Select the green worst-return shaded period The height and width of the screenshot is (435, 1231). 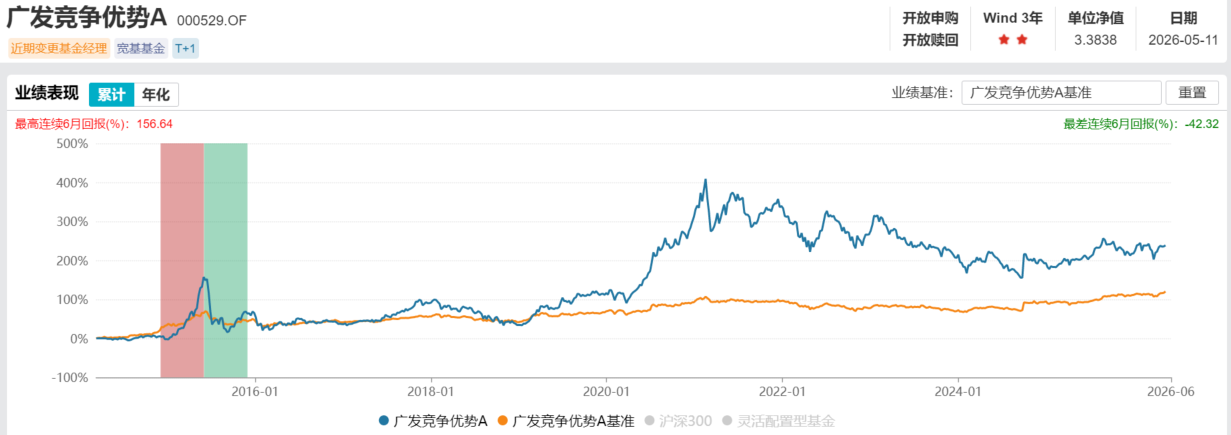pyautogui.click(x=225, y=260)
